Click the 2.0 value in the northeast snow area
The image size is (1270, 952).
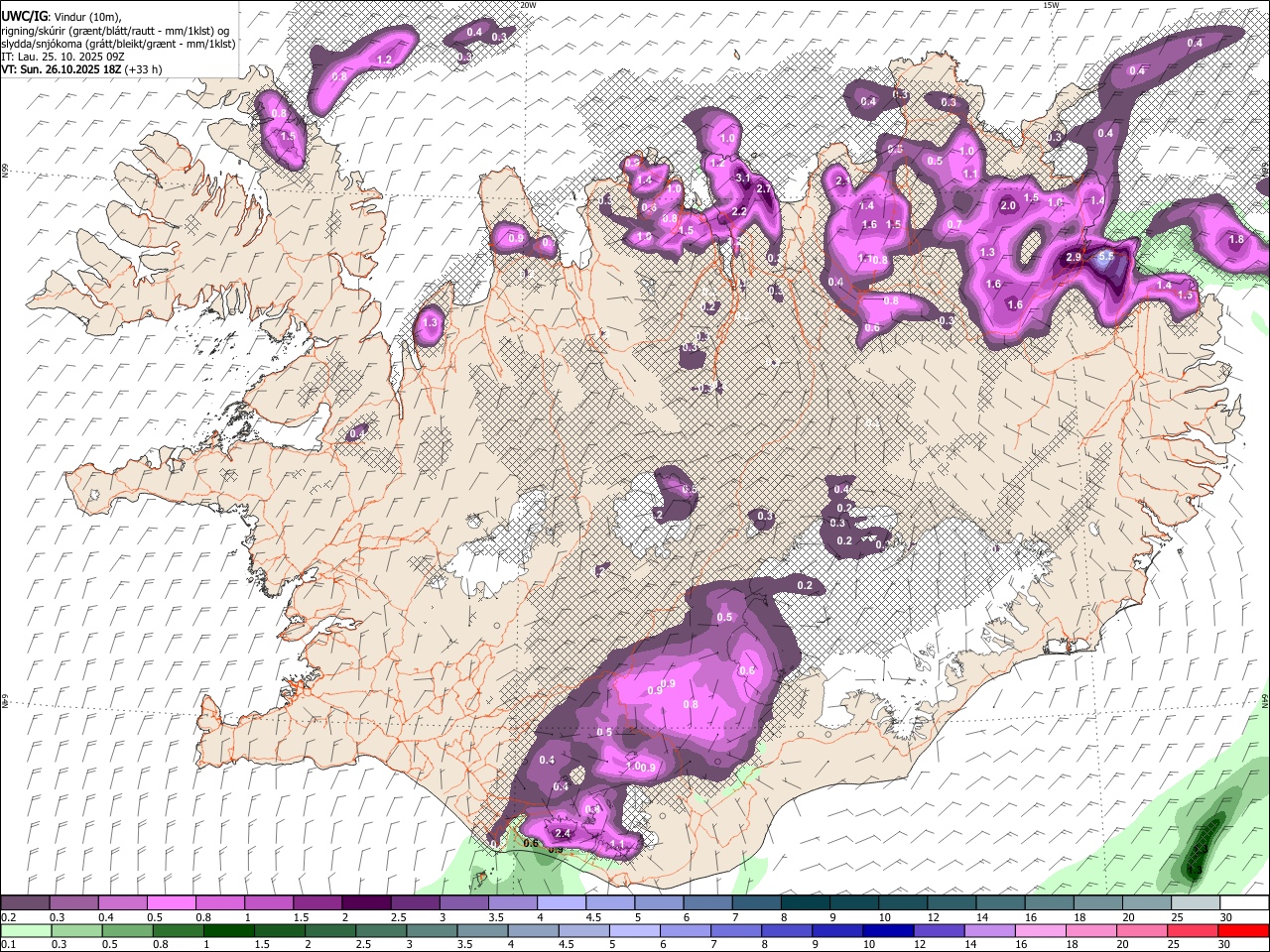coord(1008,206)
